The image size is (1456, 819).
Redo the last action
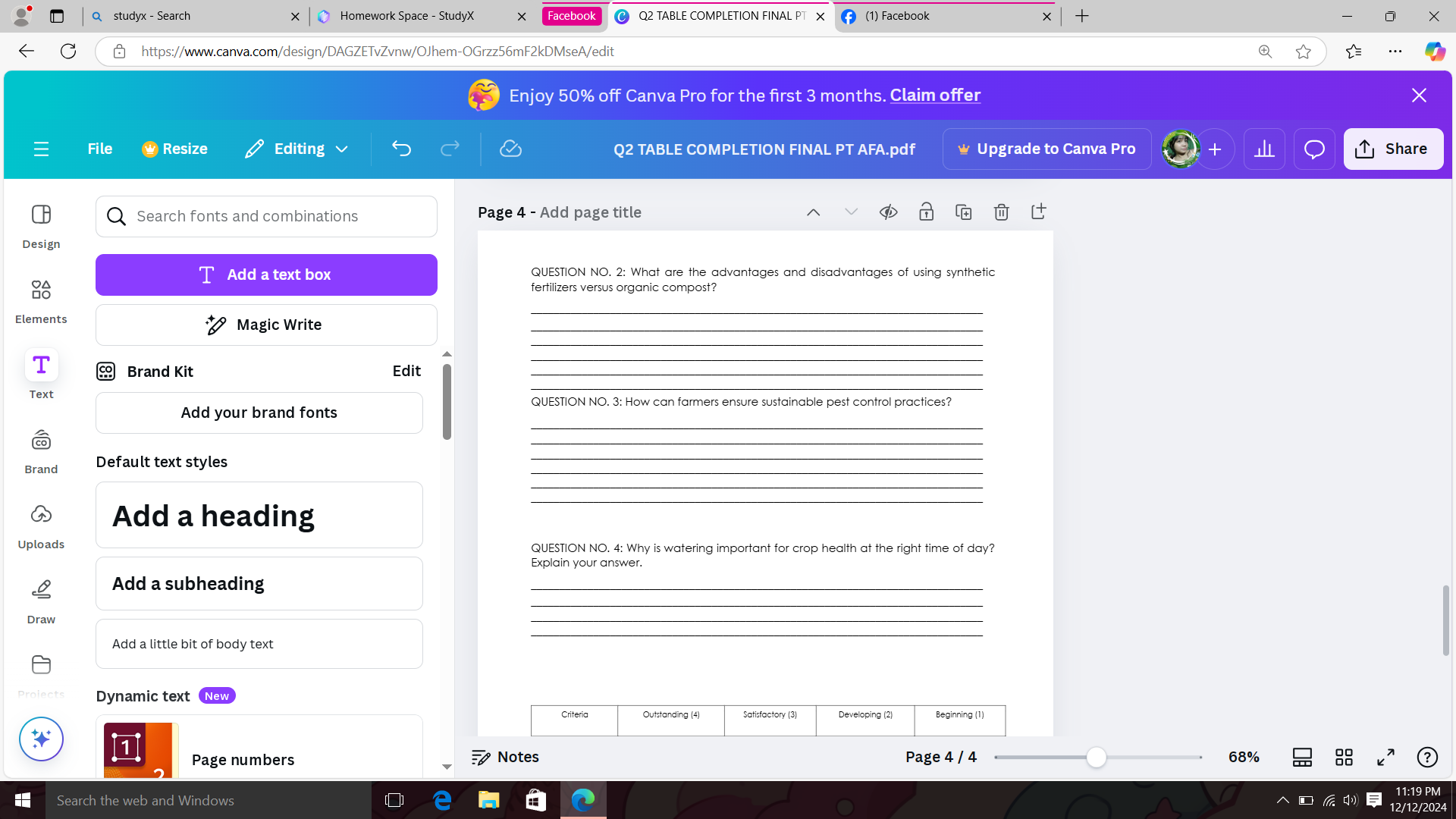(x=450, y=149)
